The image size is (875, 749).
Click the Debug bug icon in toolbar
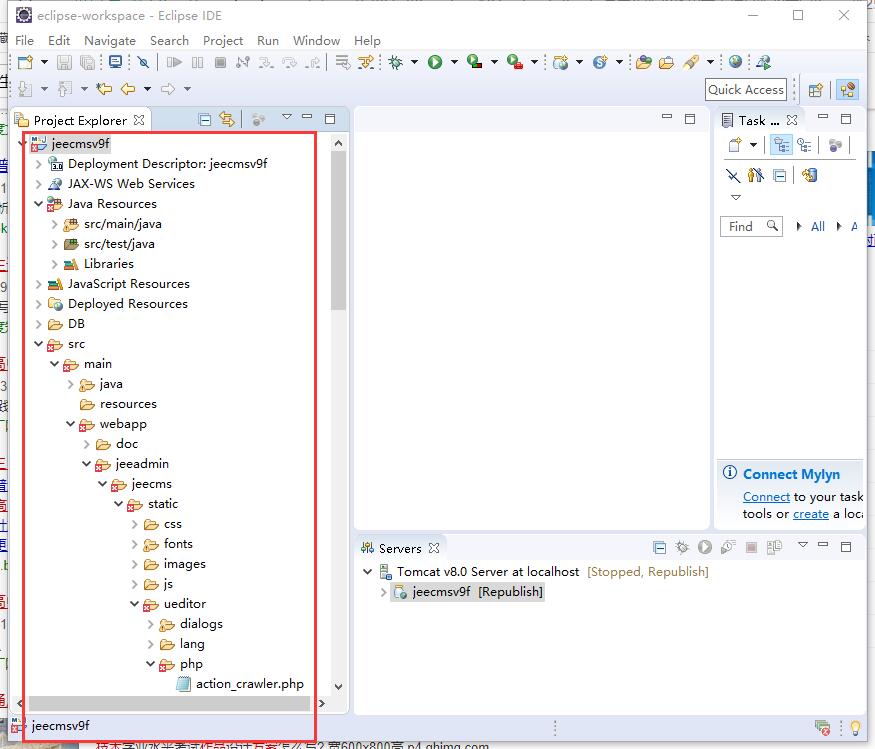[396, 62]
